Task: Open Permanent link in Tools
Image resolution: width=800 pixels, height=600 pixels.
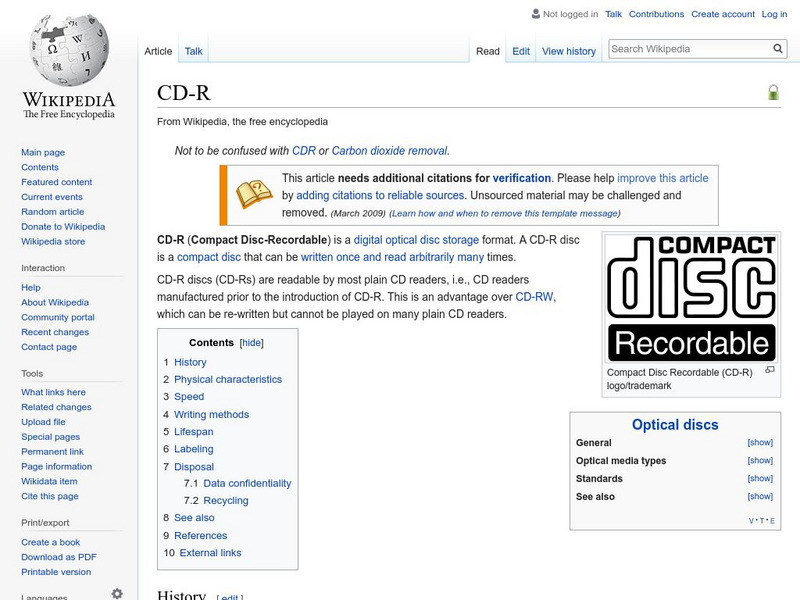Action: coord(53,451)
